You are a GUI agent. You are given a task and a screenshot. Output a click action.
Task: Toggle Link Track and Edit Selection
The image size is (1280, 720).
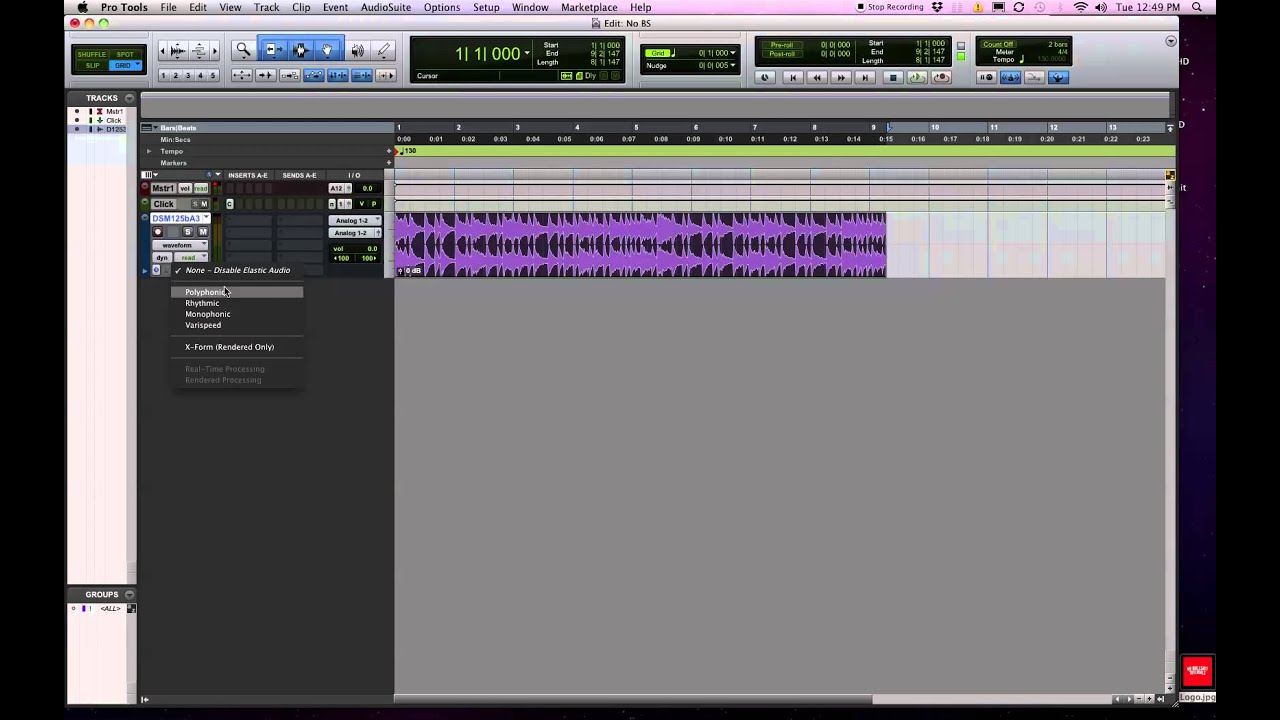[361, 75]
